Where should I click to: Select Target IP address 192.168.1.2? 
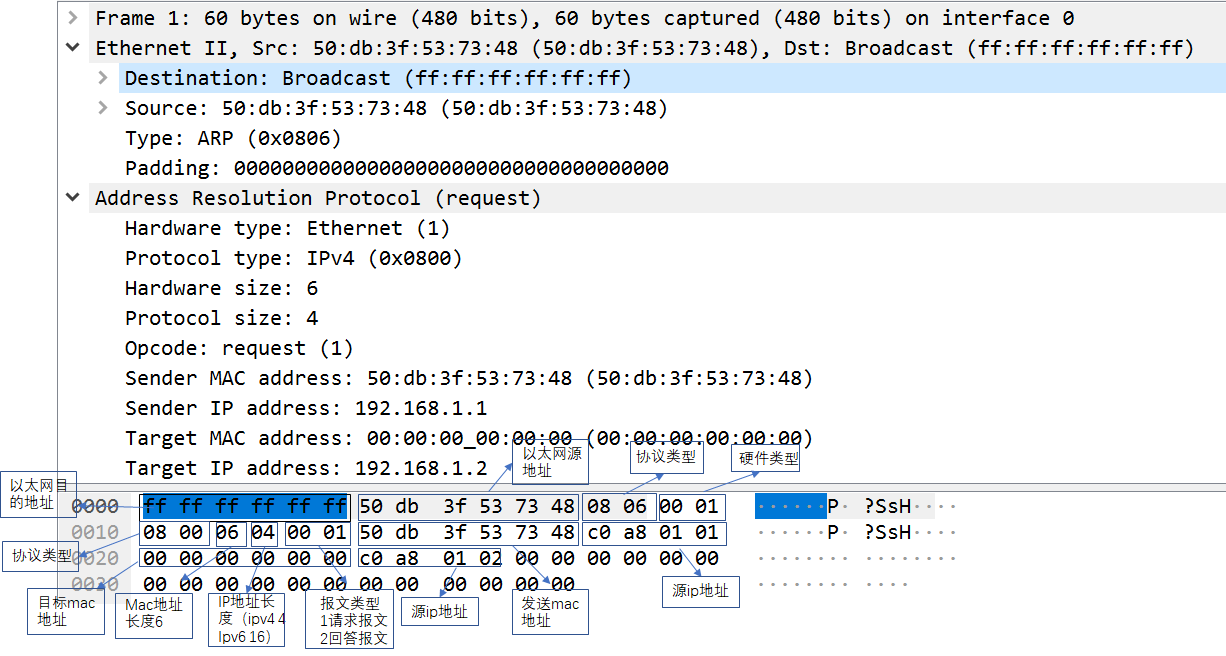click(x=305, y=468)
